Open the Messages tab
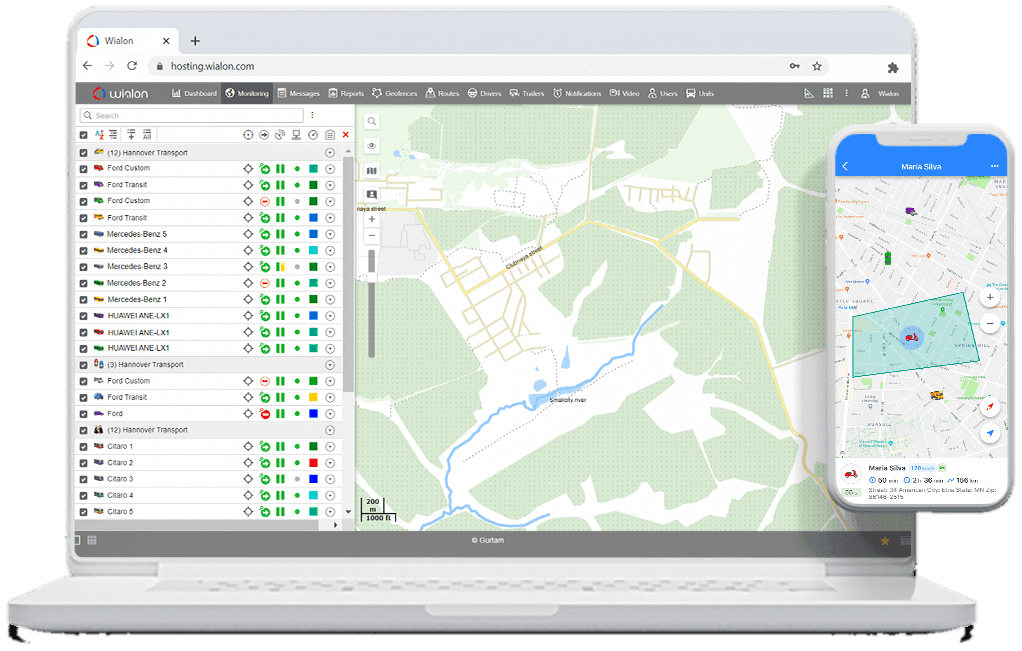Viewport: 1022px width, 651px height. (x=299, y=93)
